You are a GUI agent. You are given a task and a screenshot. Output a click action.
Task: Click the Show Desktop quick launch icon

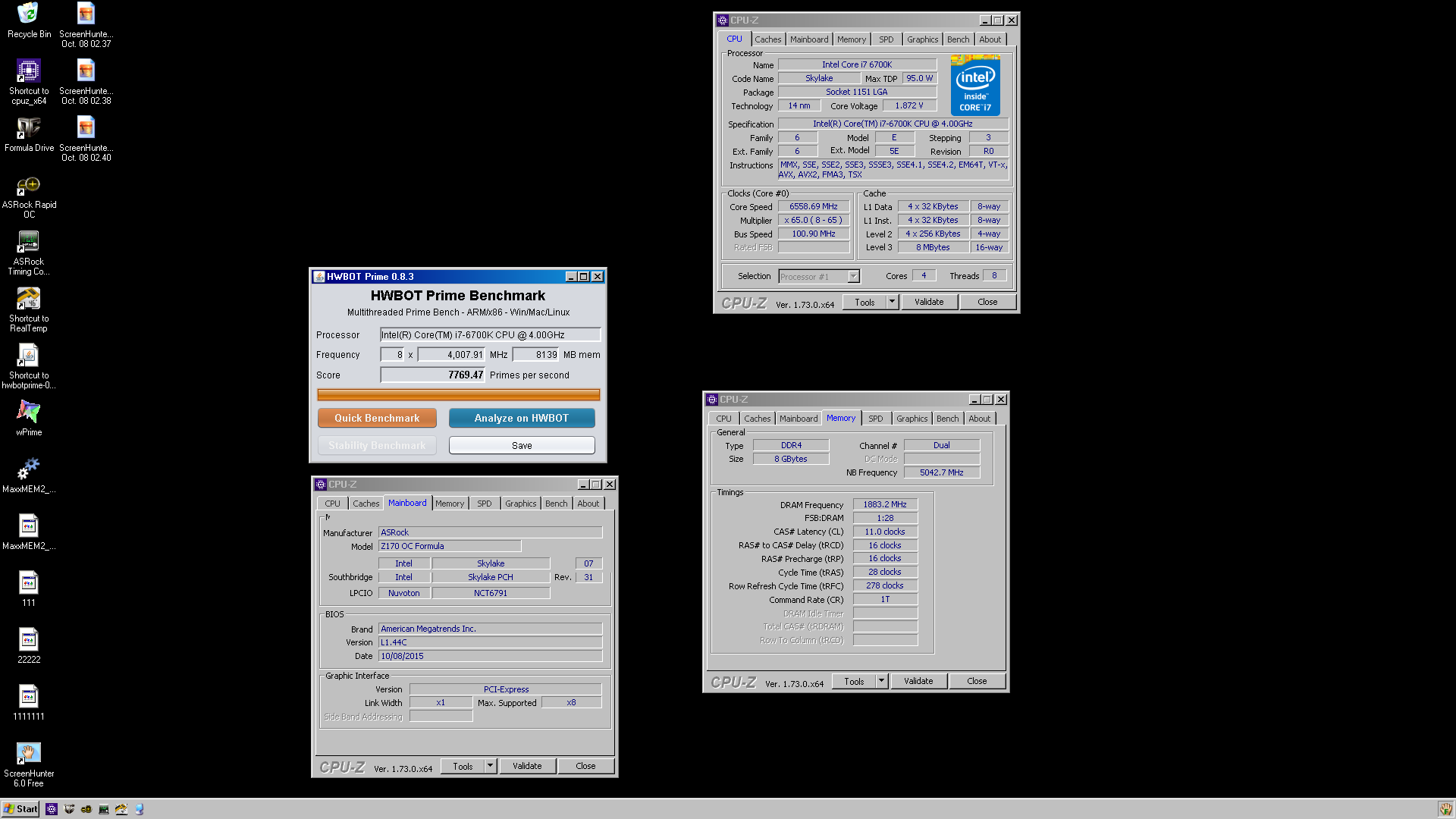tap(140, 809)
